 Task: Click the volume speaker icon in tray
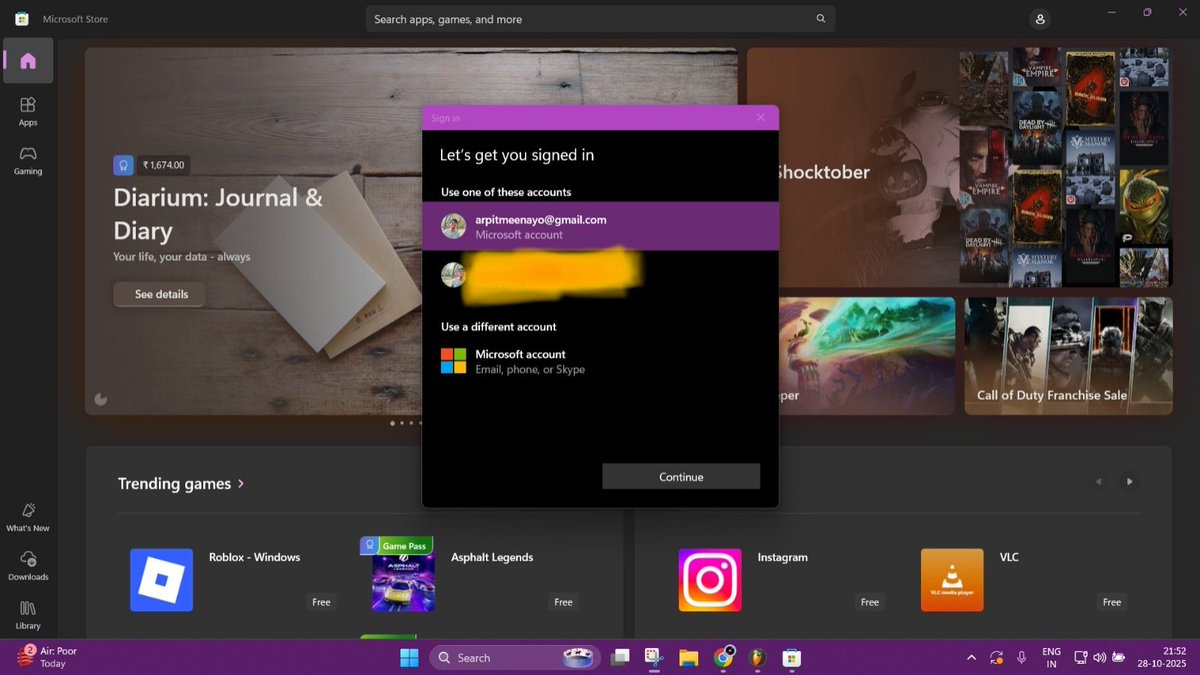[x=1100, y=657]
